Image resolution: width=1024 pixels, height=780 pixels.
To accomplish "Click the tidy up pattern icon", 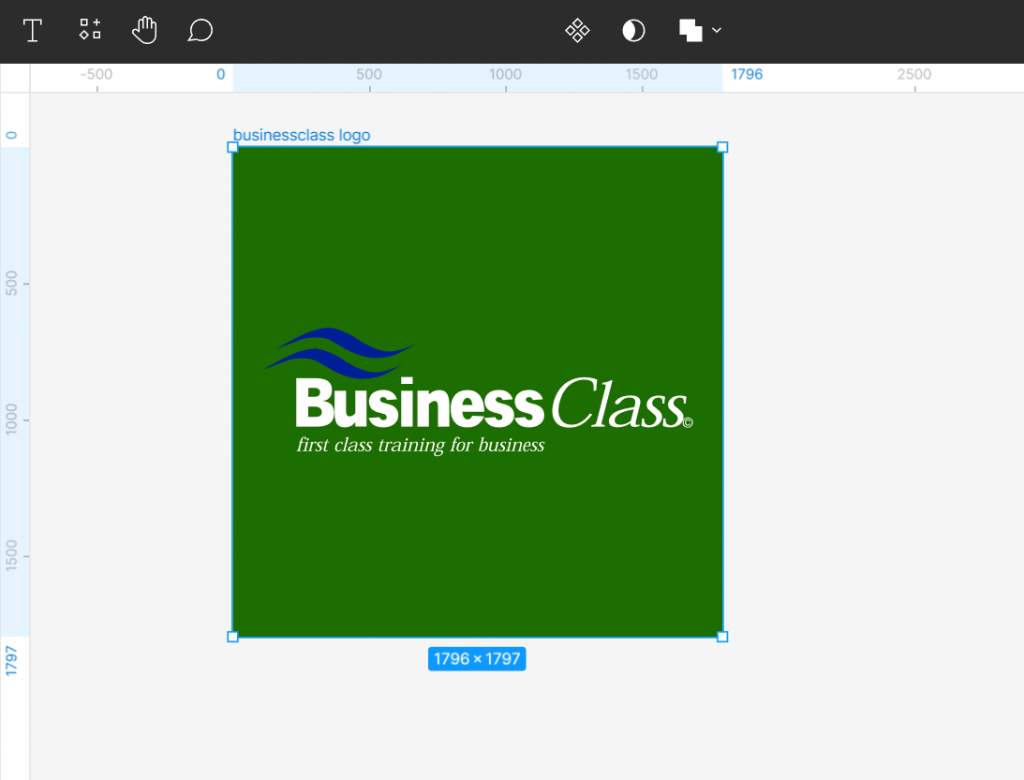I will pos(577,30).
